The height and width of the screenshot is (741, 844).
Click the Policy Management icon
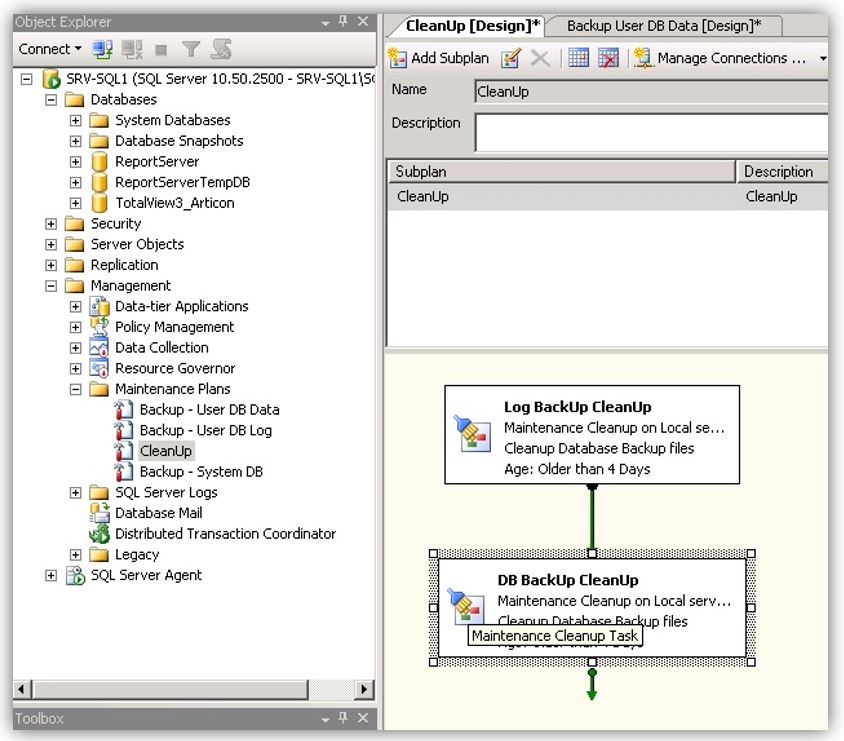click(100, 327)
